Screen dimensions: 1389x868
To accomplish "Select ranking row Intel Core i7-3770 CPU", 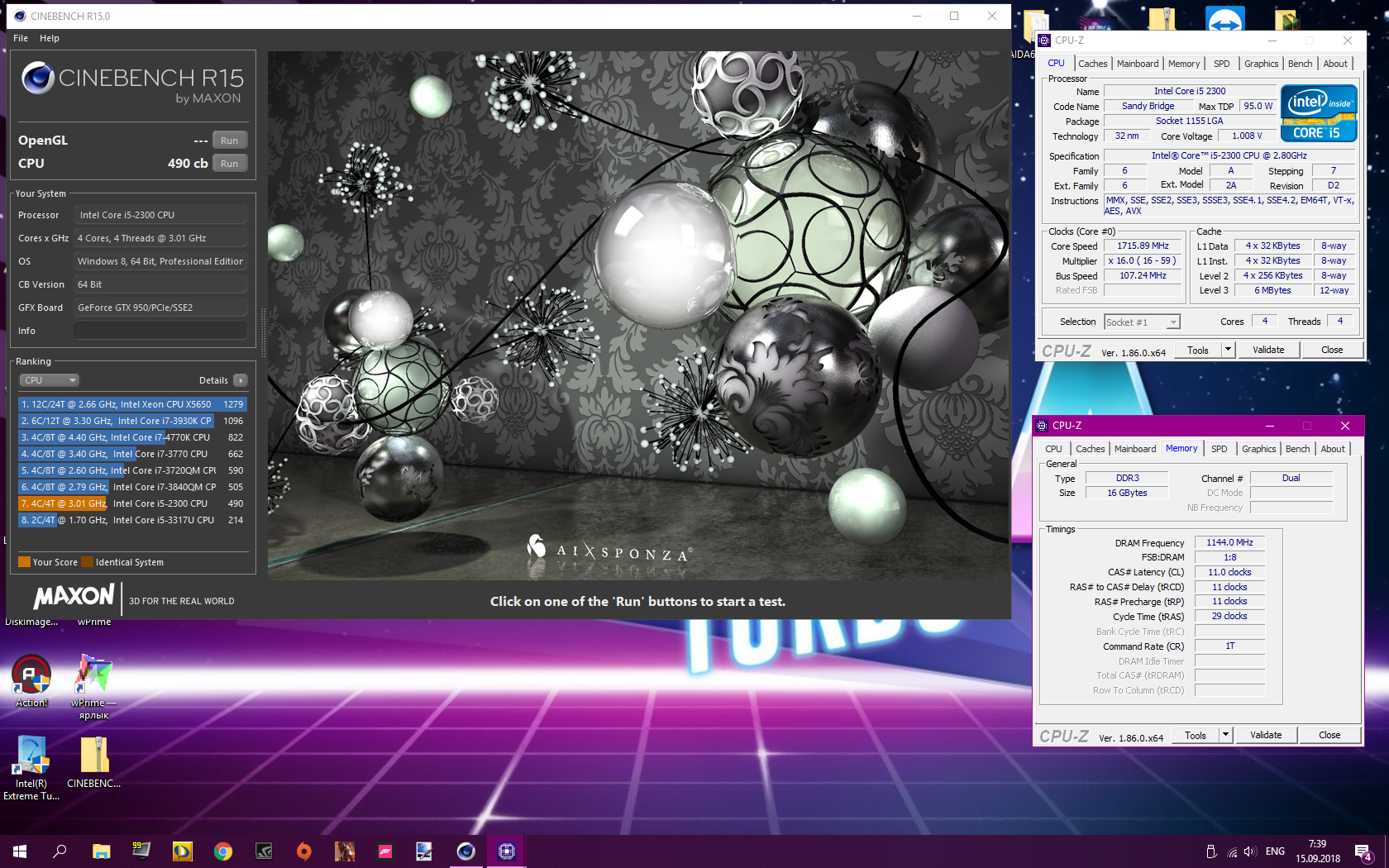I will [132, 454].
